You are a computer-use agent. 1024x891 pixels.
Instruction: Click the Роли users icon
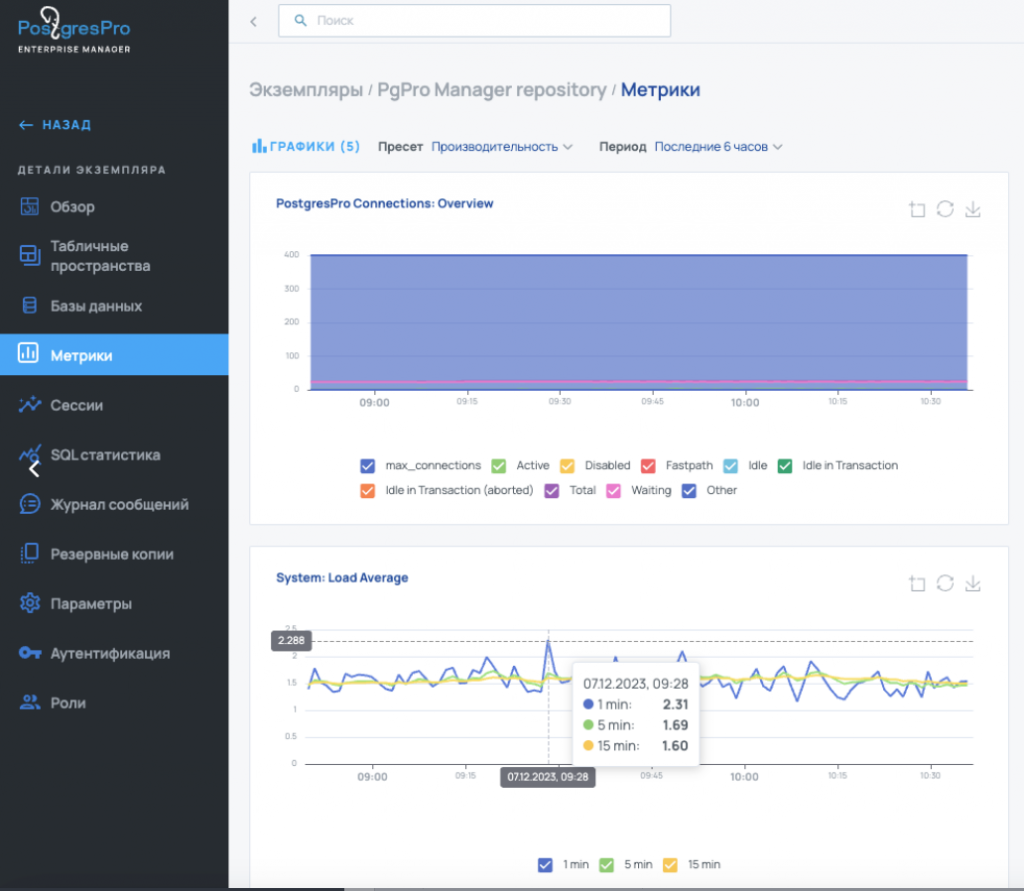29,703
